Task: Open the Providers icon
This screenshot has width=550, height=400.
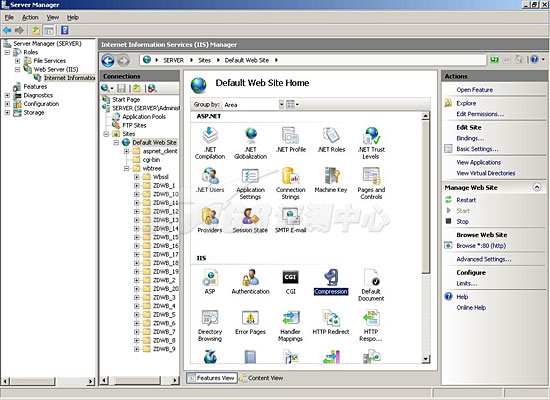Action: pyautogui.click(x=210, y=220)
